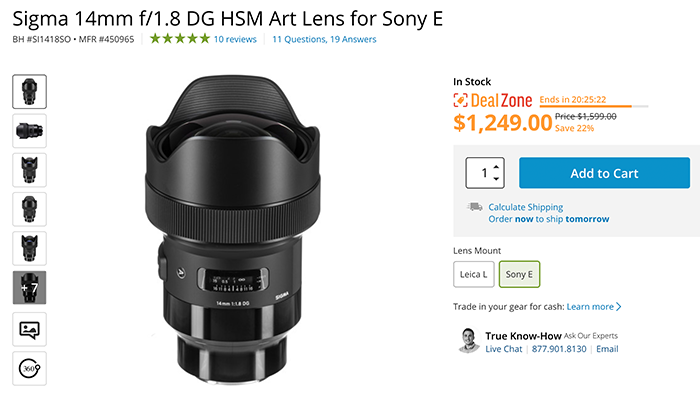
Task: Add the lens to cart
Action: click(604, 173)
